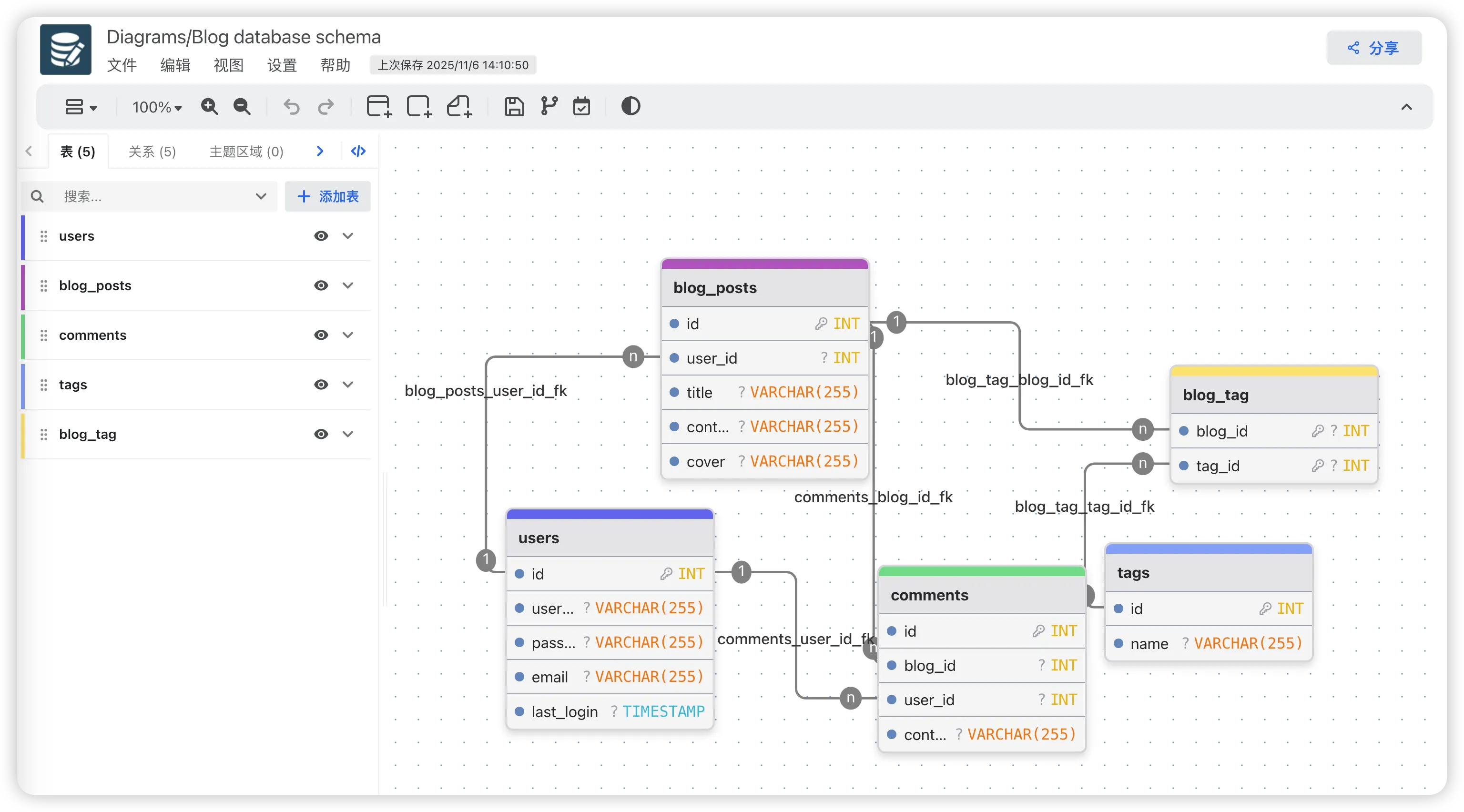The width and height of the screenshot is (1464, 812).
Task: Click the 分享 share button
Action: [x=1373, y=48]
